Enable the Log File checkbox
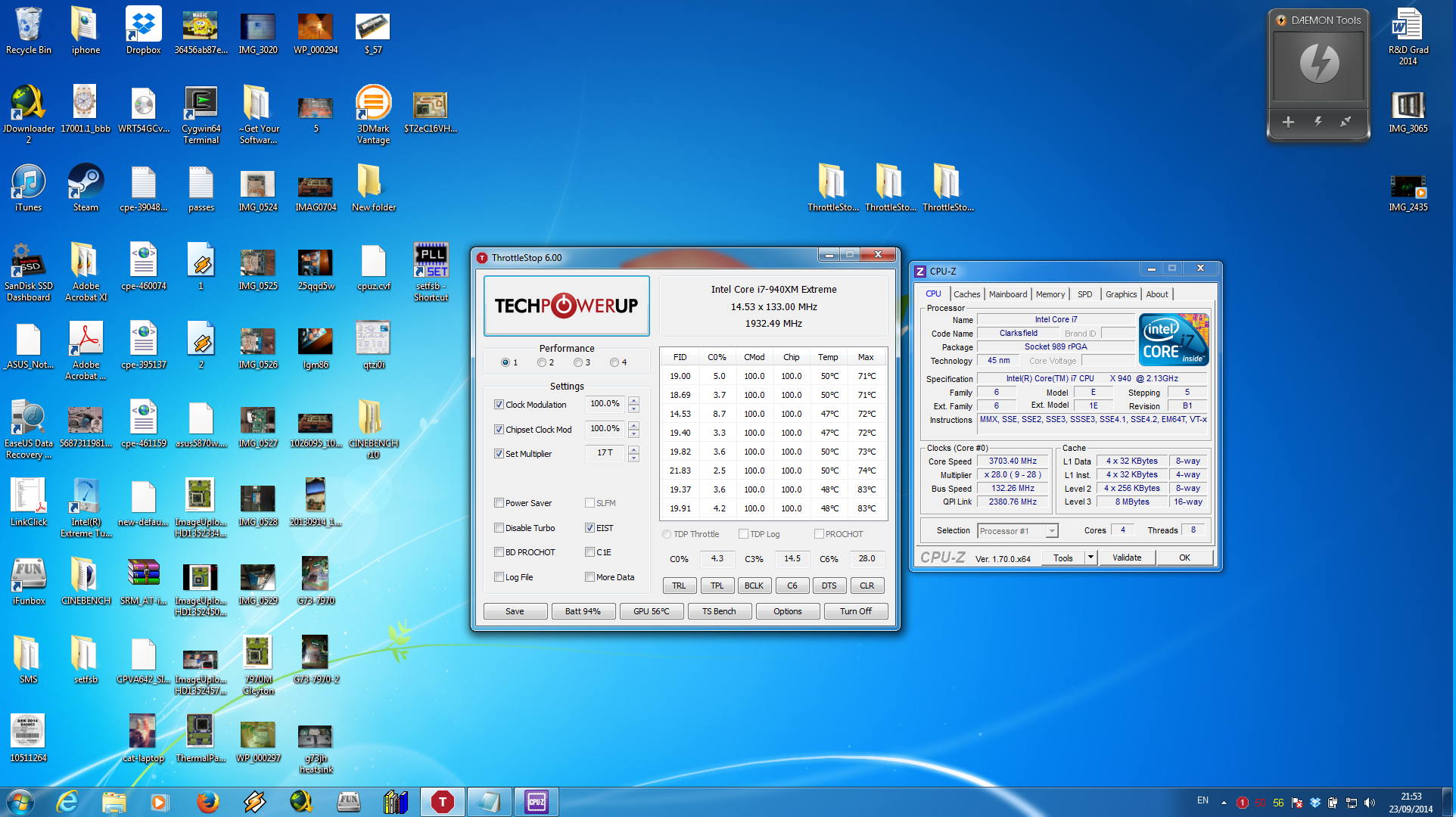 point(499,577)
